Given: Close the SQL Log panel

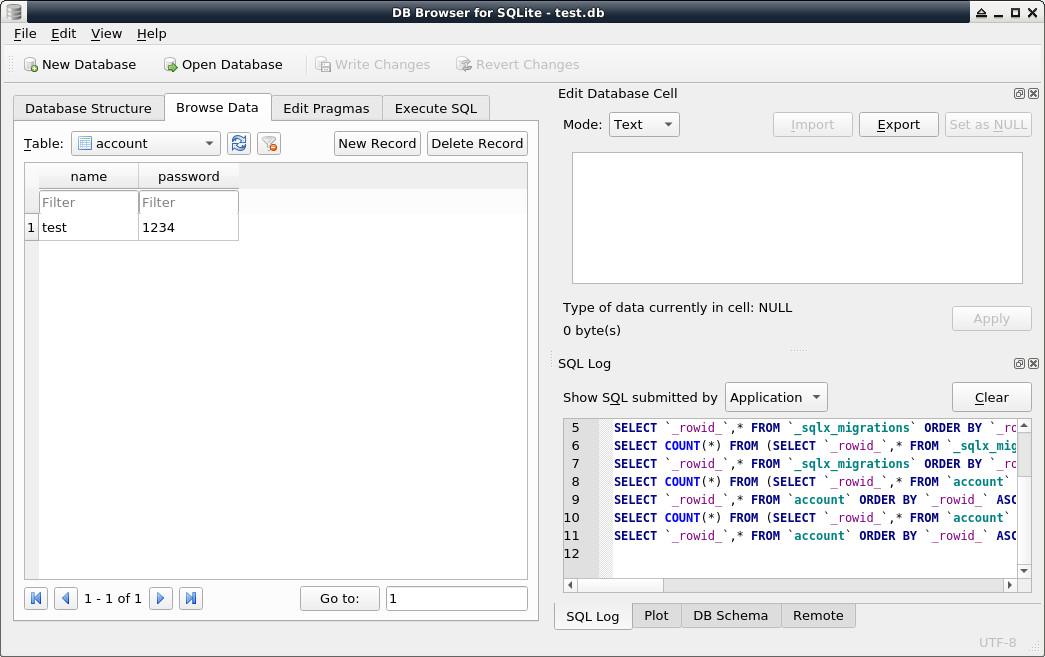Looking at the screenshot, I should [1033, 364].
